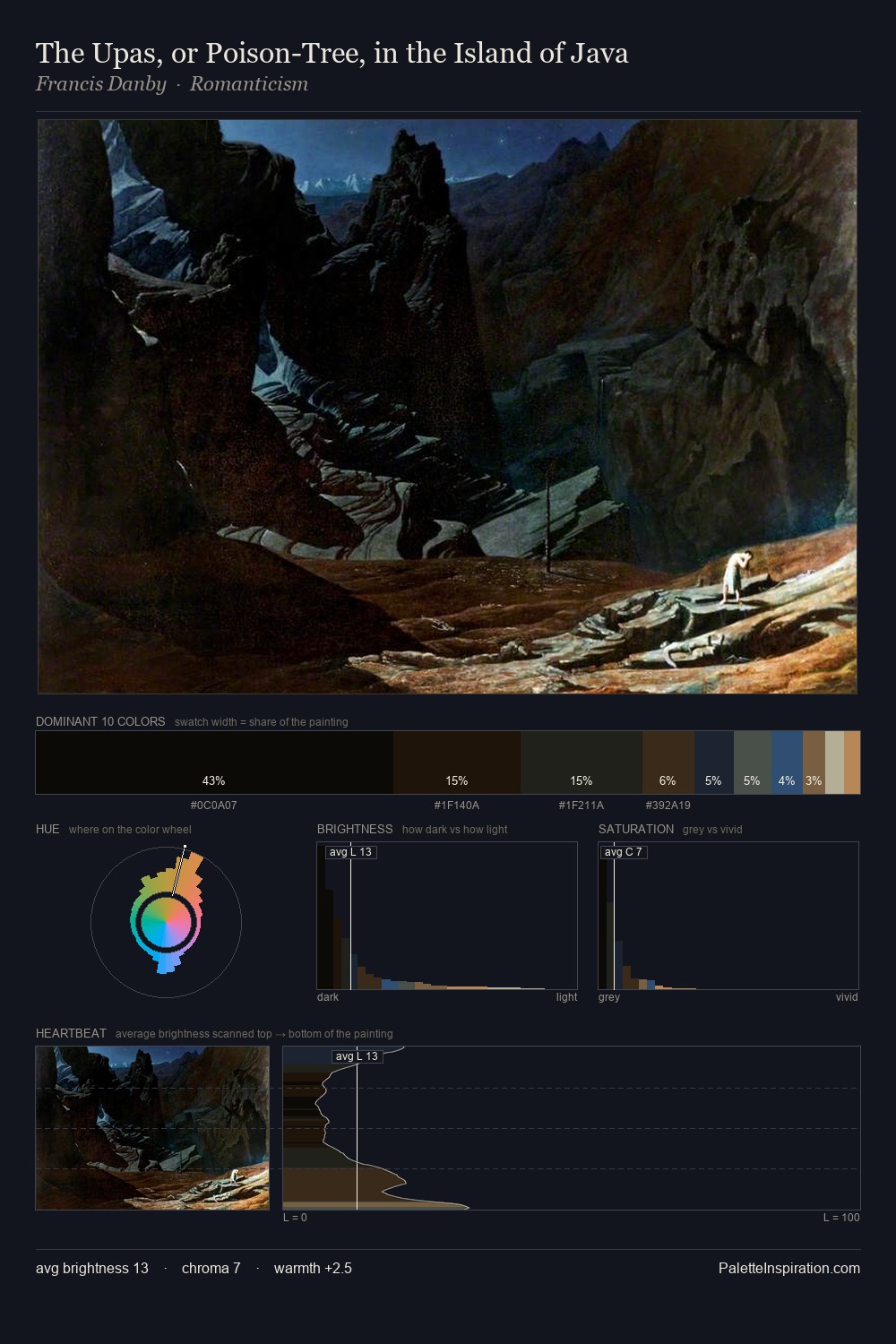Click 'avg brightness 13' in the footer

point(92,1268)
